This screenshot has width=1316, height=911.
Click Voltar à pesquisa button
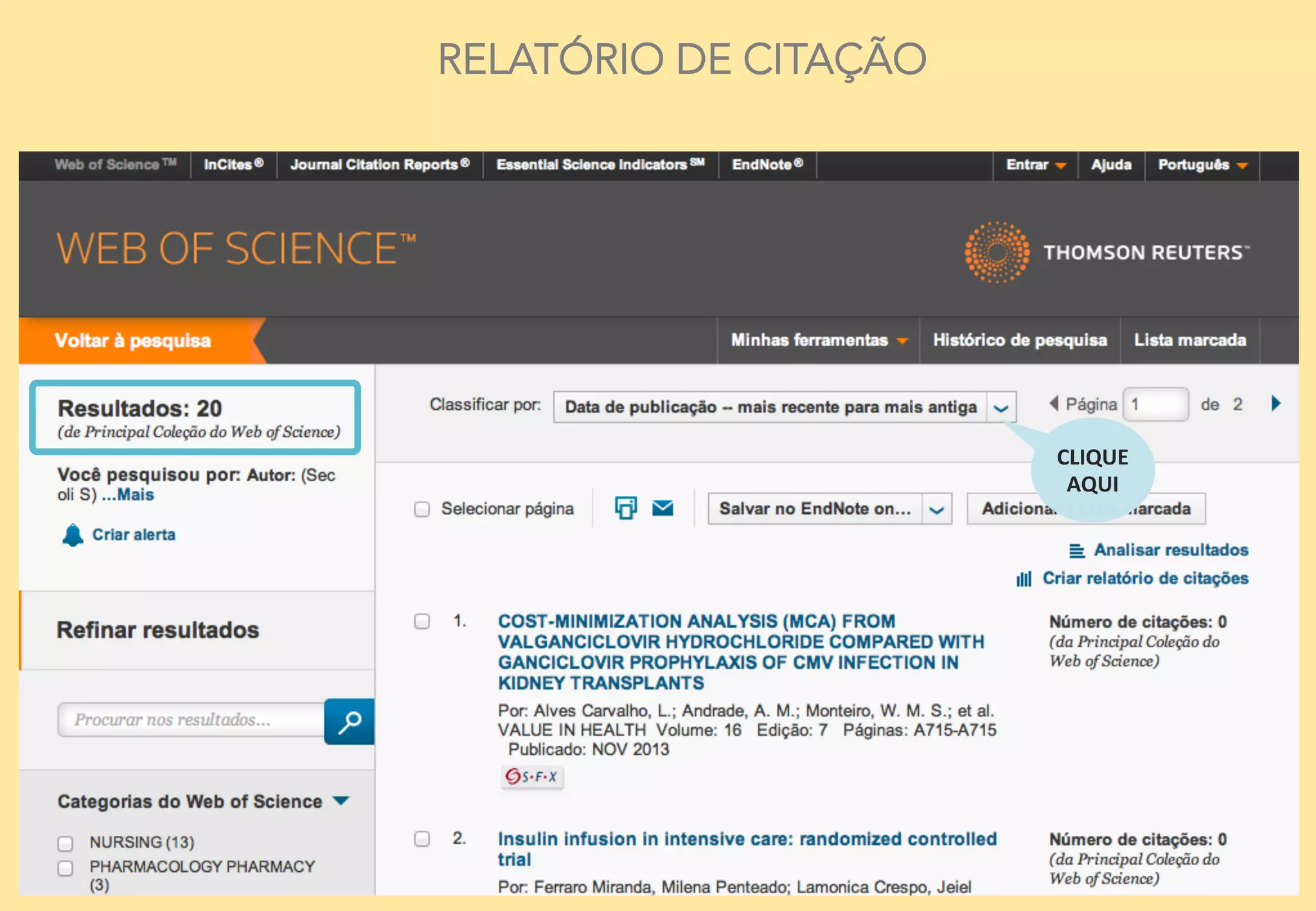(x=133, y=341)
